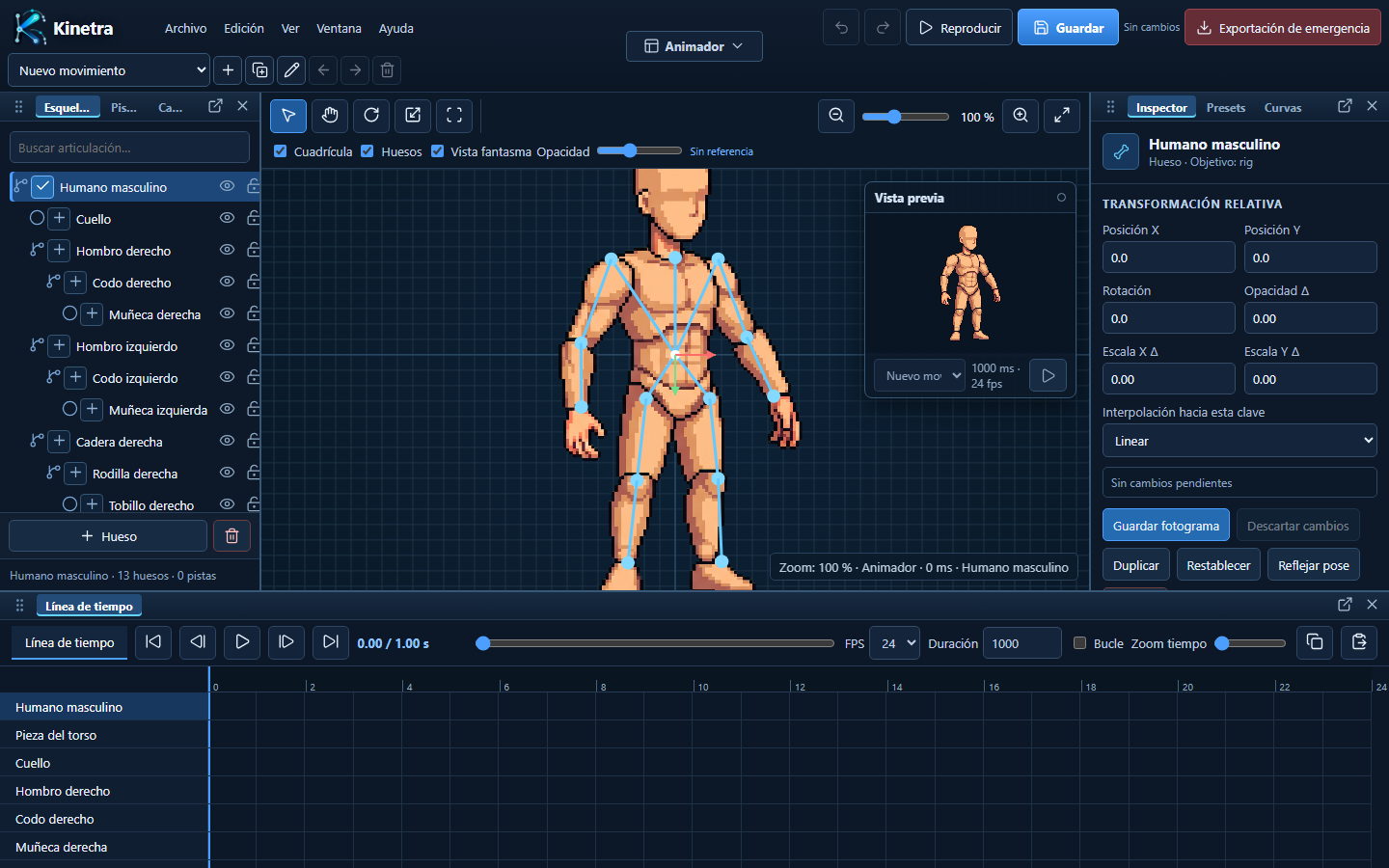Image resolution: width=1389 pixels, height=868 pixels.
Task: Expand canvas to fullscreen
Action: point(1062,116)
